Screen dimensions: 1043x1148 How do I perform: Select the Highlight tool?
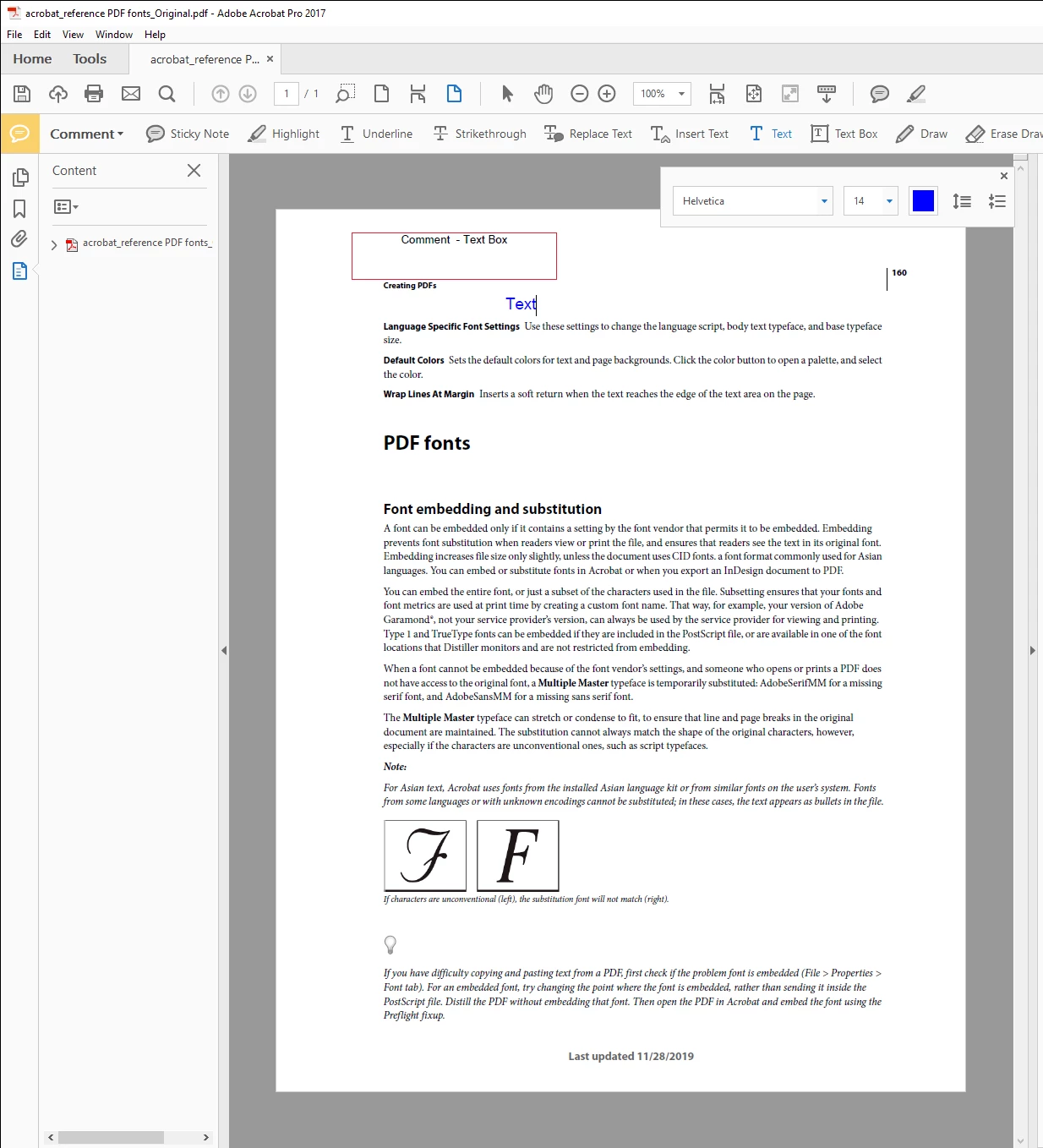[284, 134]
